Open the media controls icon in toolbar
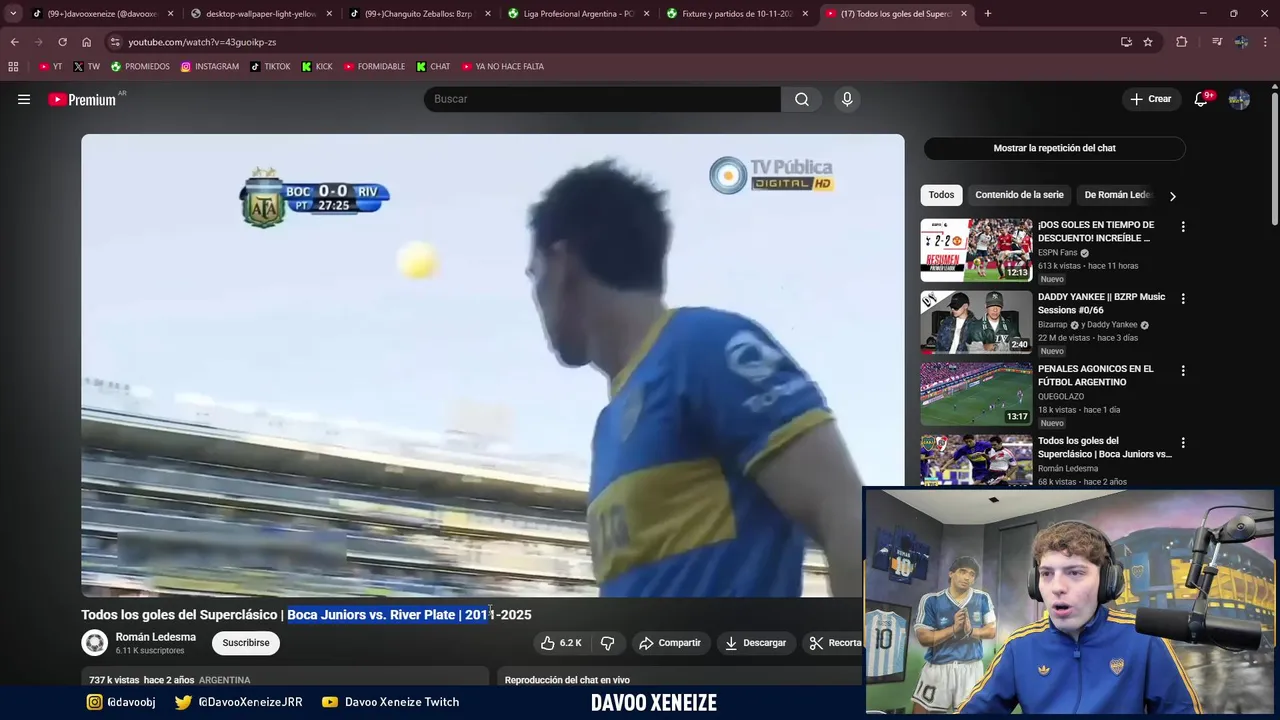 point(1216,42)
